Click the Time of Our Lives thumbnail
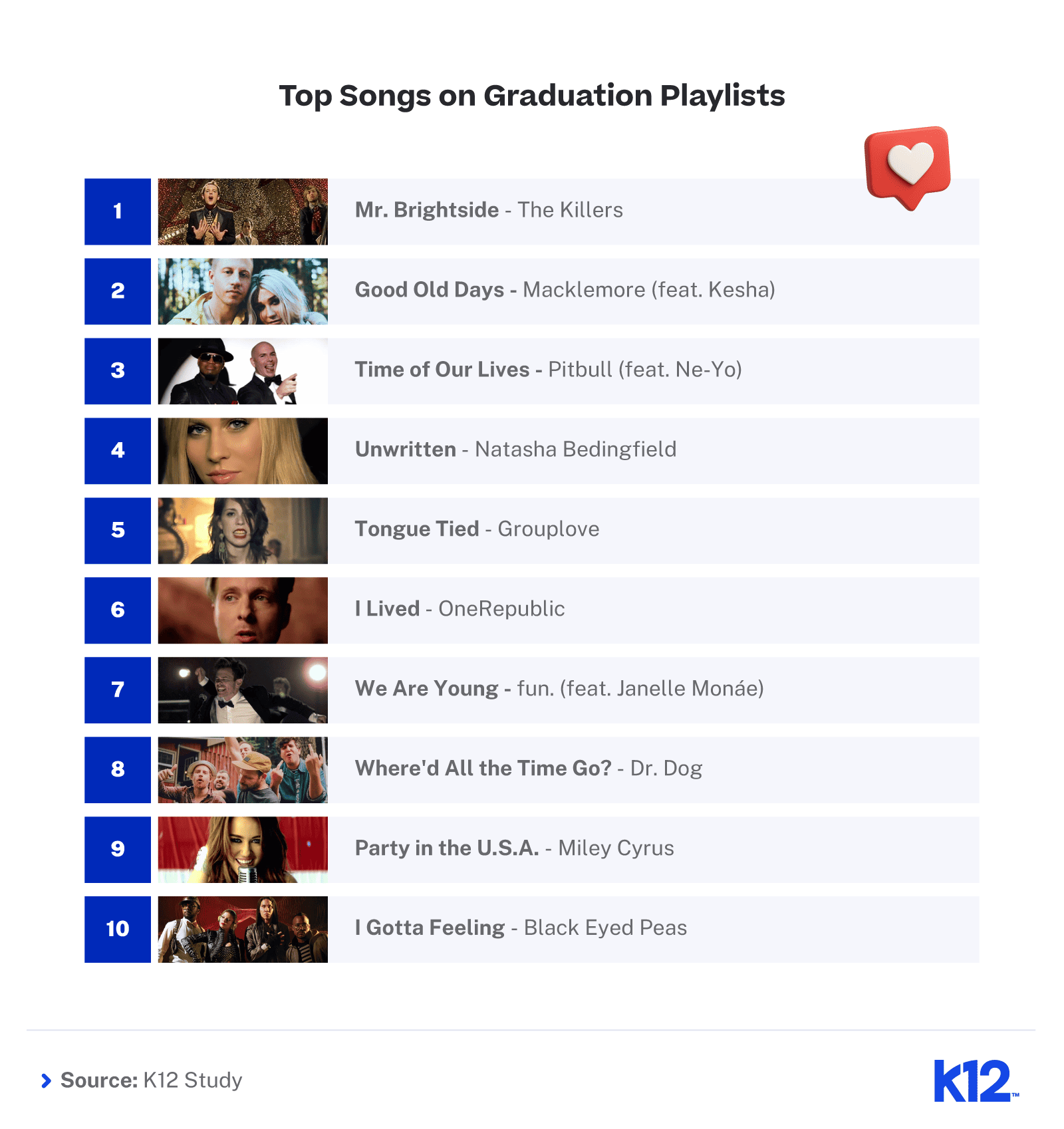Viewport: 1064px width, 1129px height. pyautogui.click(x=243, y=371)
